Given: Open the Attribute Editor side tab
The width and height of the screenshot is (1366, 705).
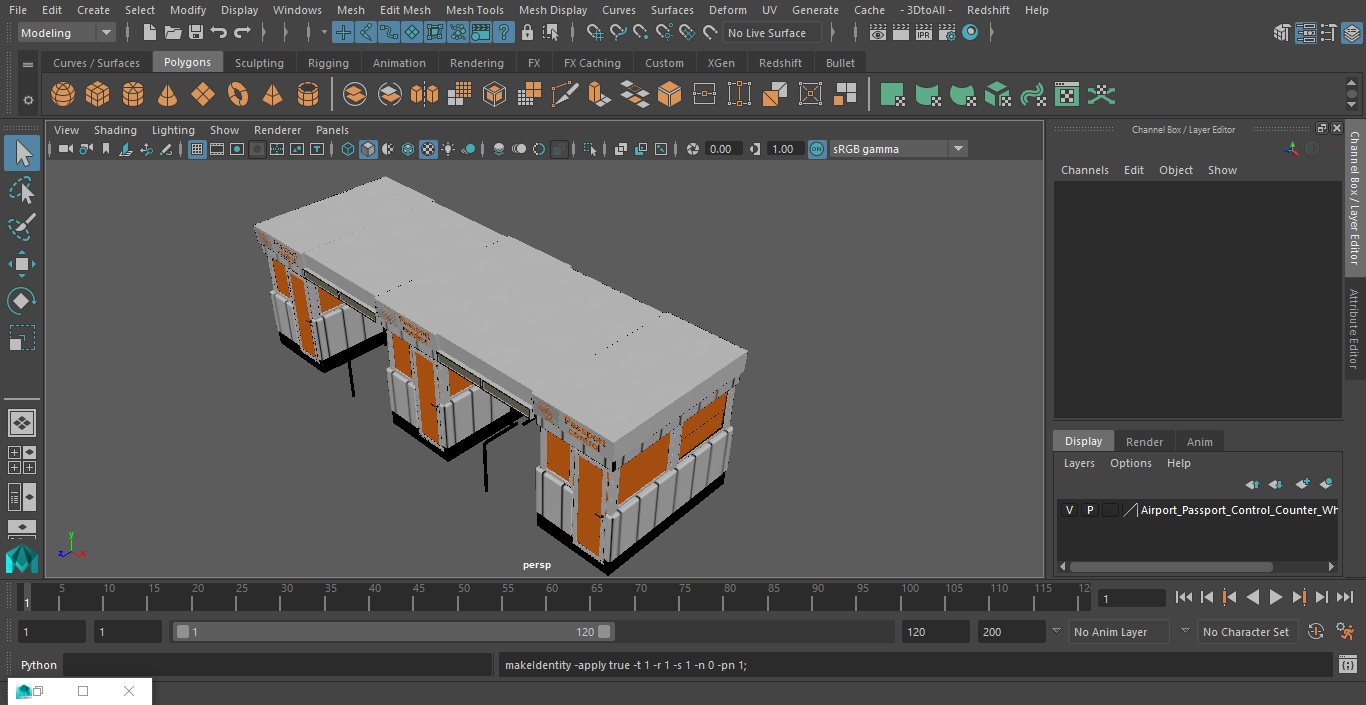Looking at the screenshot, I should (1354, 329).
